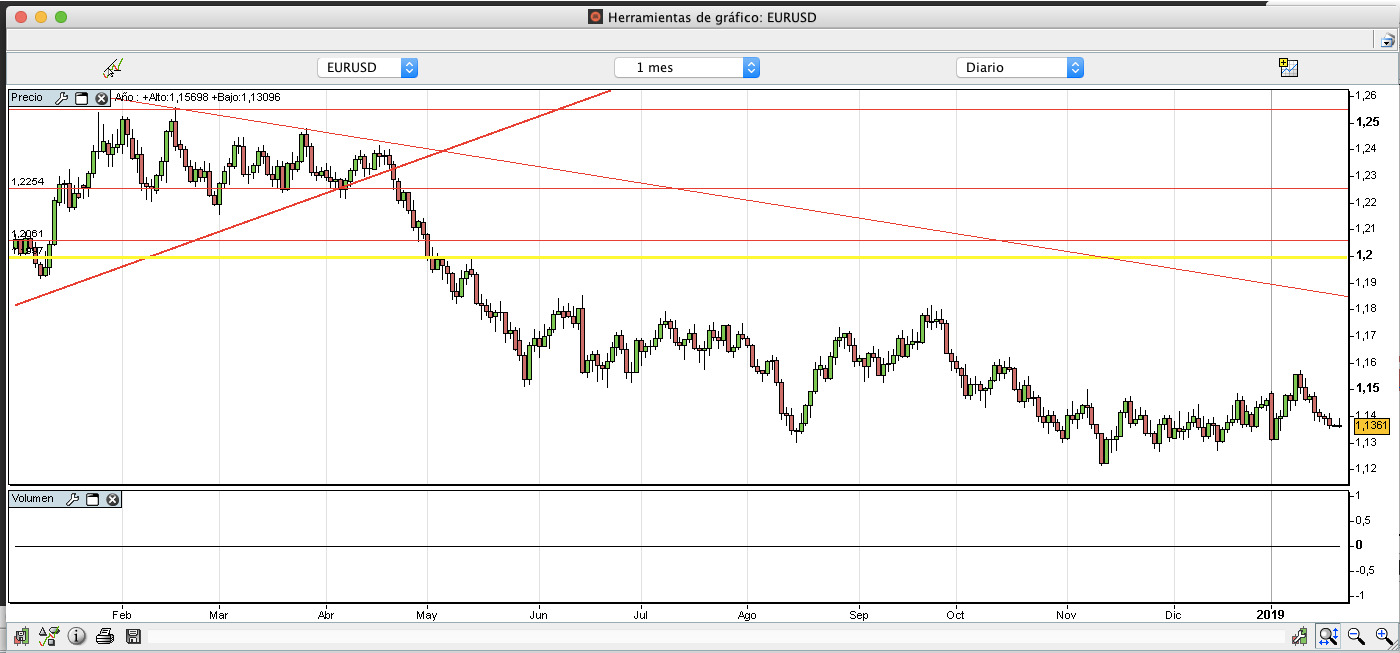Open the Diario timeframe dropdown
1400x653 pixels.
coord(1020,68)
